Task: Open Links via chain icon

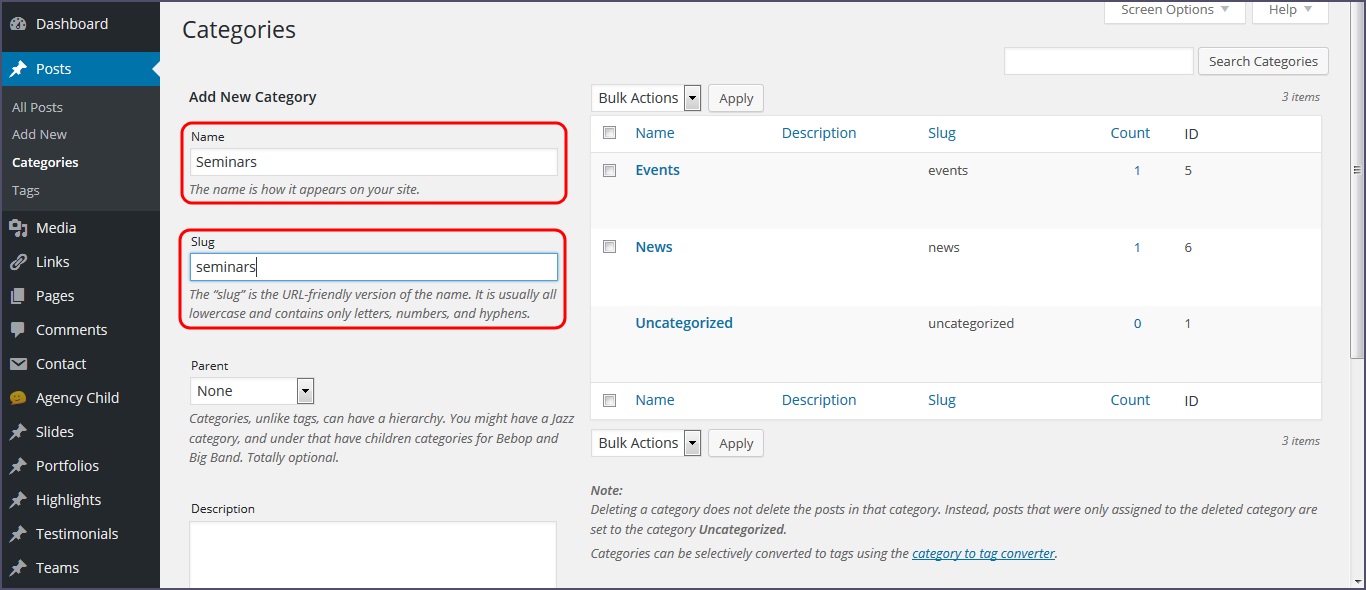Action: (x=18, y=262)
